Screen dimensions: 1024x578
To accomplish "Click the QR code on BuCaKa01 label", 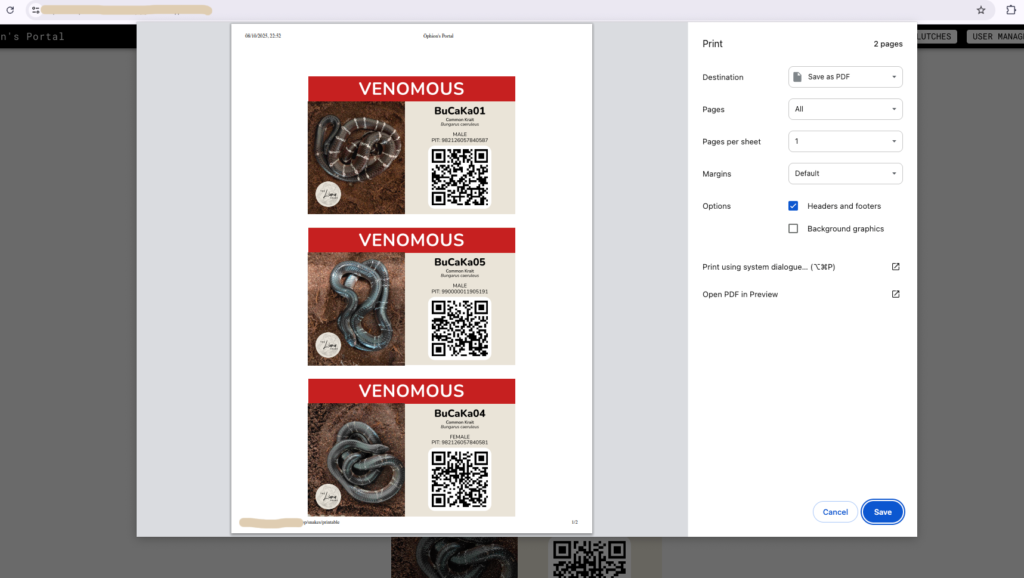I will point(460,177).
